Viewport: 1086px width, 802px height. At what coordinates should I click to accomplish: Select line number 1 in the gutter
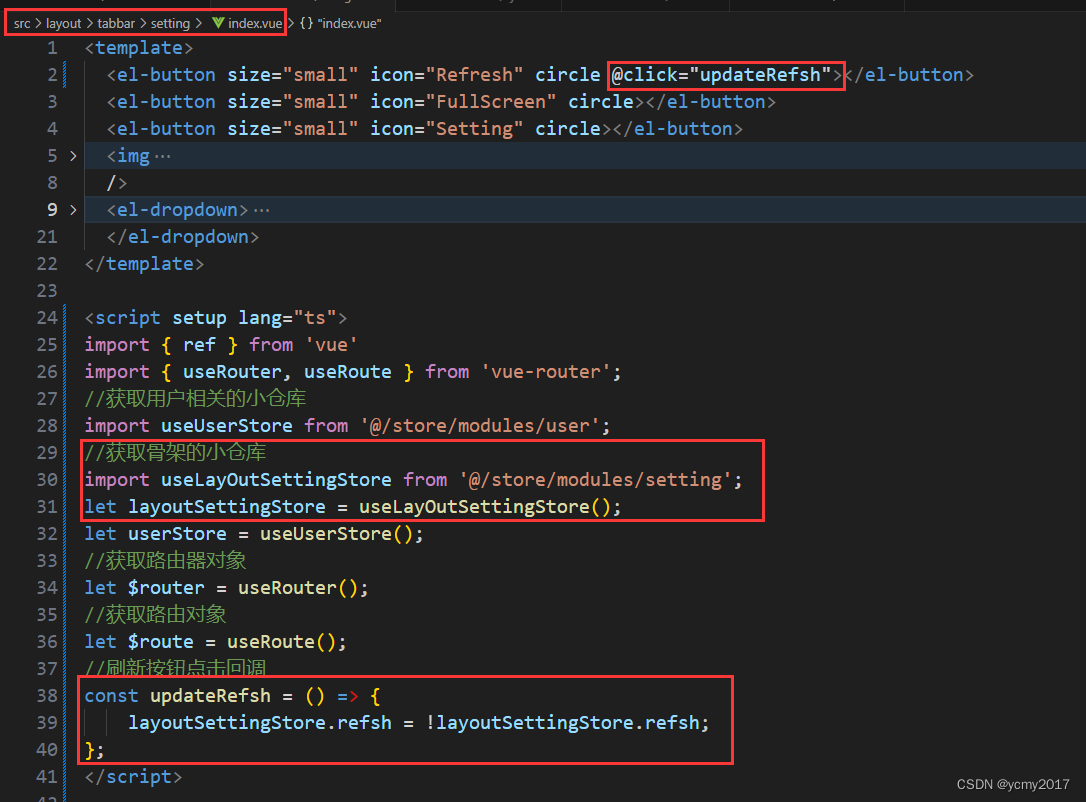point(52,47)
